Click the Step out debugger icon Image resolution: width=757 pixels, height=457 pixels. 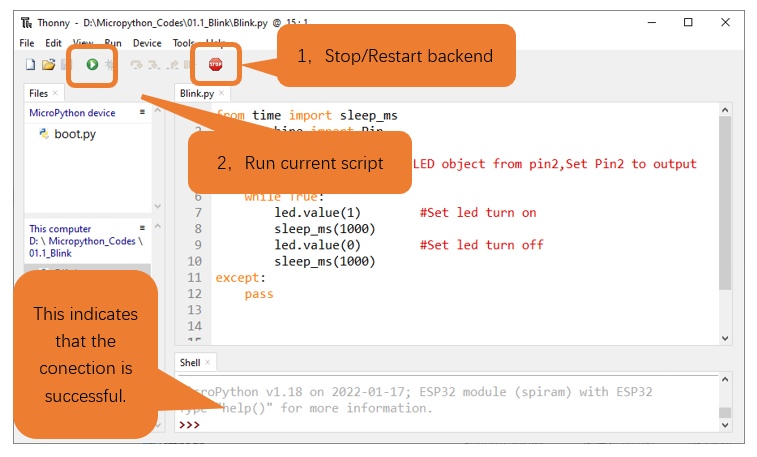coord(172,65)
